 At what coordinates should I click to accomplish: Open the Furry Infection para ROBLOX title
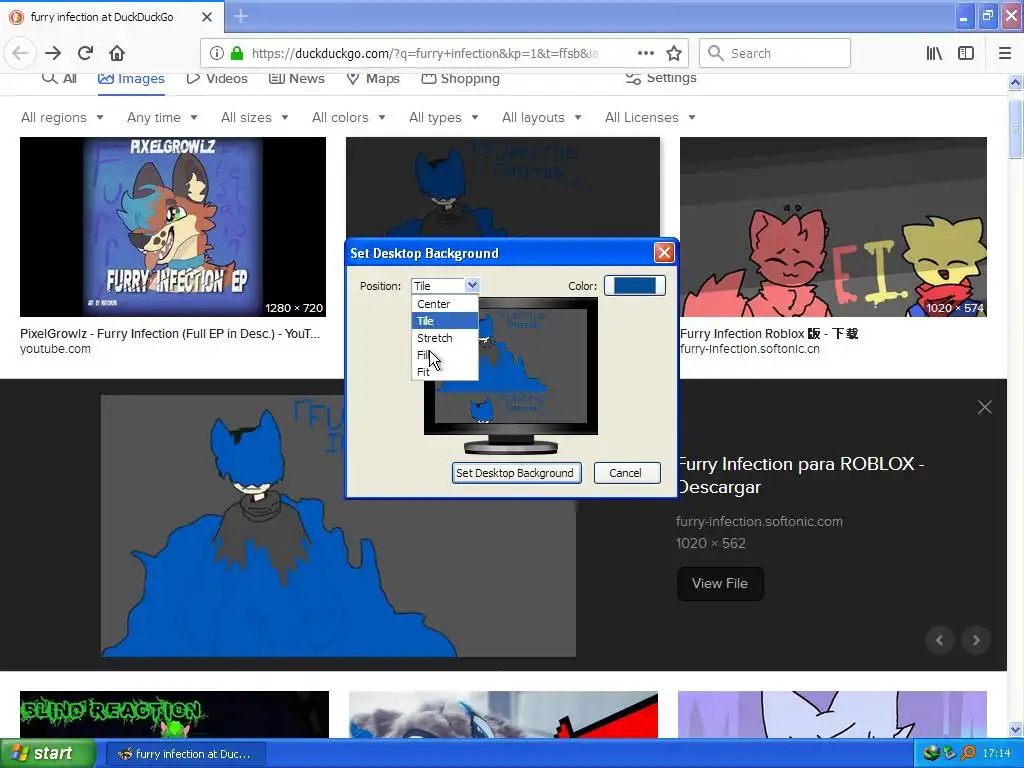801,475
